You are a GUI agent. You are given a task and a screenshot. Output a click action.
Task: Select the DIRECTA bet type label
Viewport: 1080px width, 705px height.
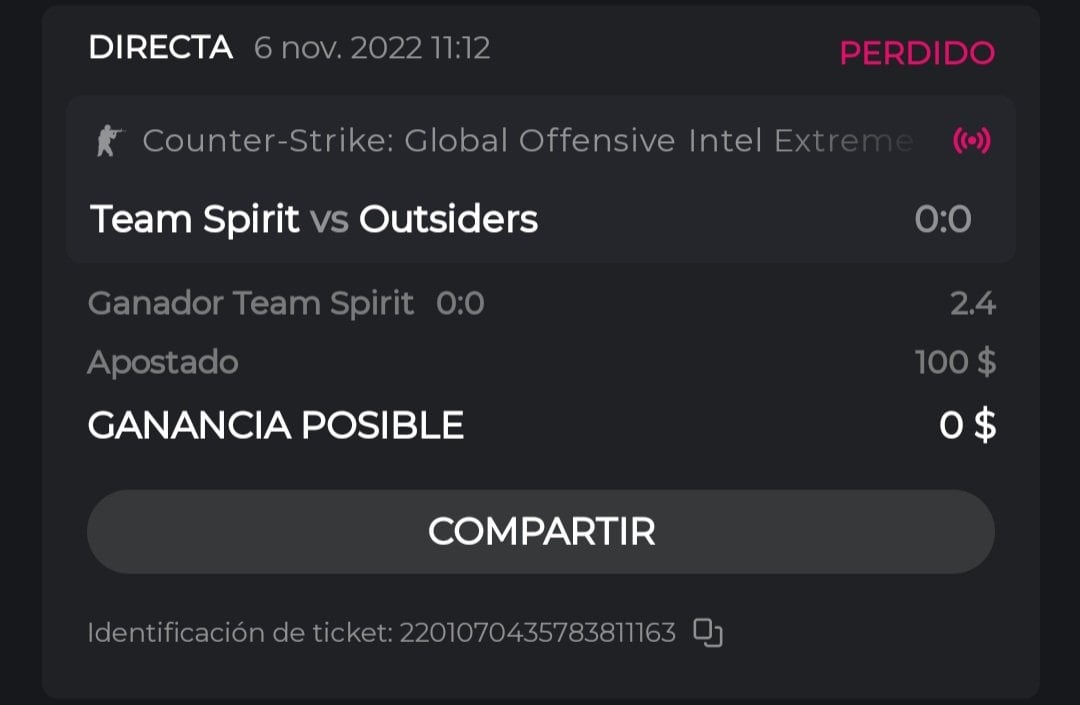pyautogui.click(x=160, y=47)
